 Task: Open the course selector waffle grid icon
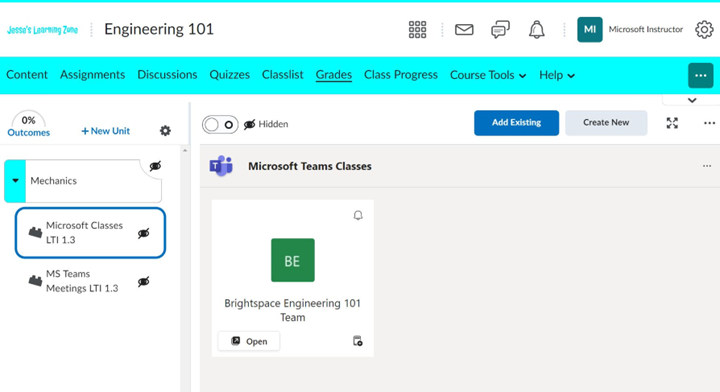point(417,29)
